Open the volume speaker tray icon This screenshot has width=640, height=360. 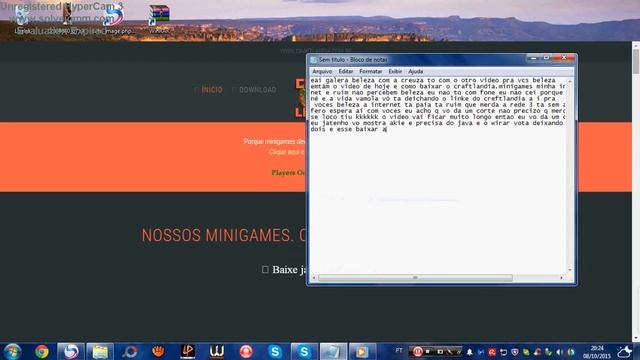560,352
